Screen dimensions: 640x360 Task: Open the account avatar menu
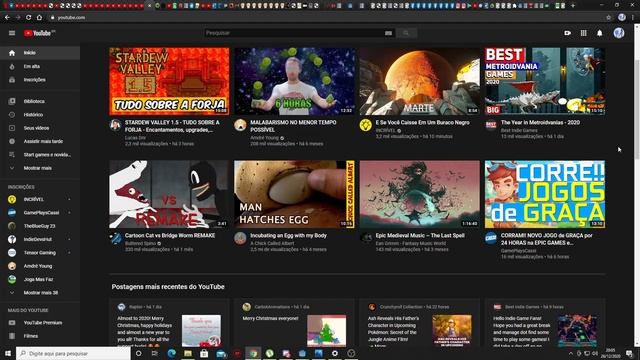click(x=619, y=33)
